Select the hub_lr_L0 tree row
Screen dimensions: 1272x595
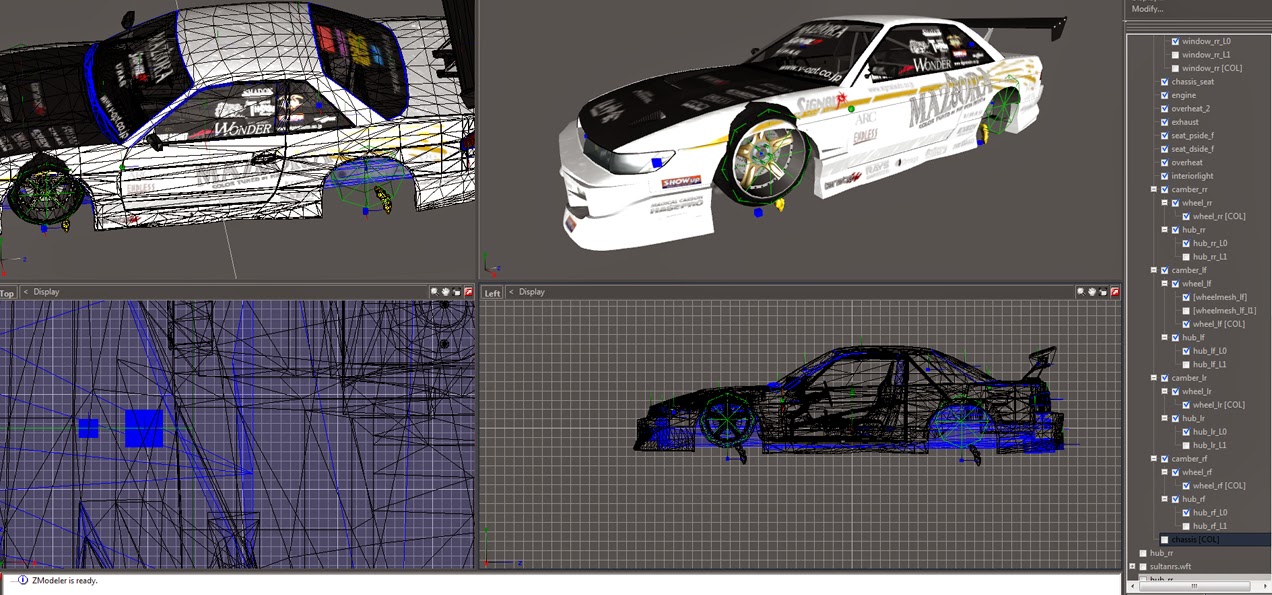click(1210, 432)
